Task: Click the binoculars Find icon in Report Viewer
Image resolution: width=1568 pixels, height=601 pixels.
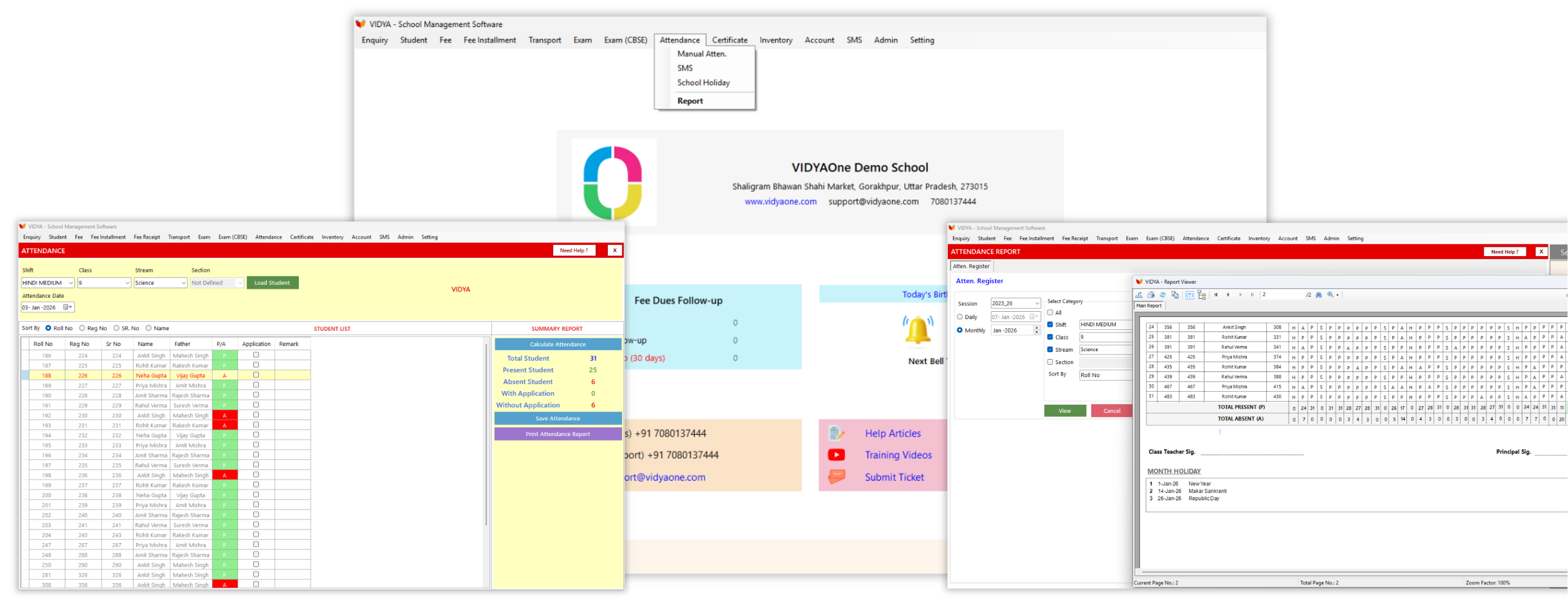Action: (1319, 295)
